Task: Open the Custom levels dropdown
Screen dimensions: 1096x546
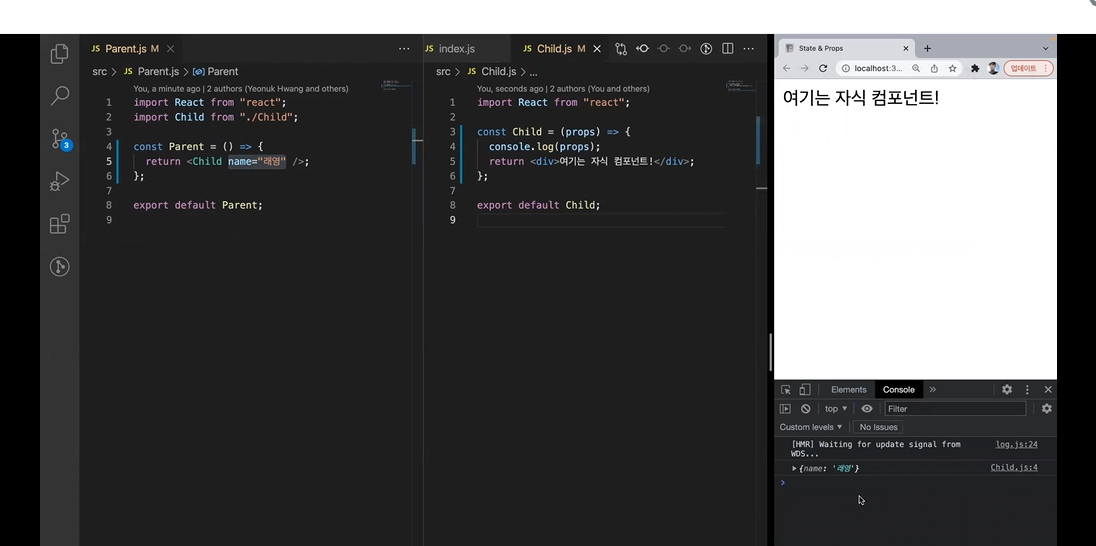Action: 811,426
